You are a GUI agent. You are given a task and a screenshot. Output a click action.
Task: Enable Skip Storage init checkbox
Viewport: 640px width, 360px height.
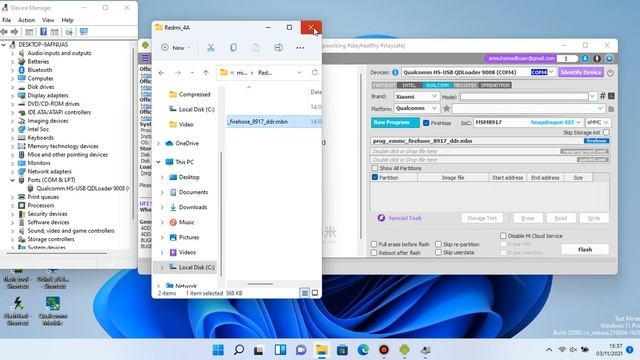[607, 133]
